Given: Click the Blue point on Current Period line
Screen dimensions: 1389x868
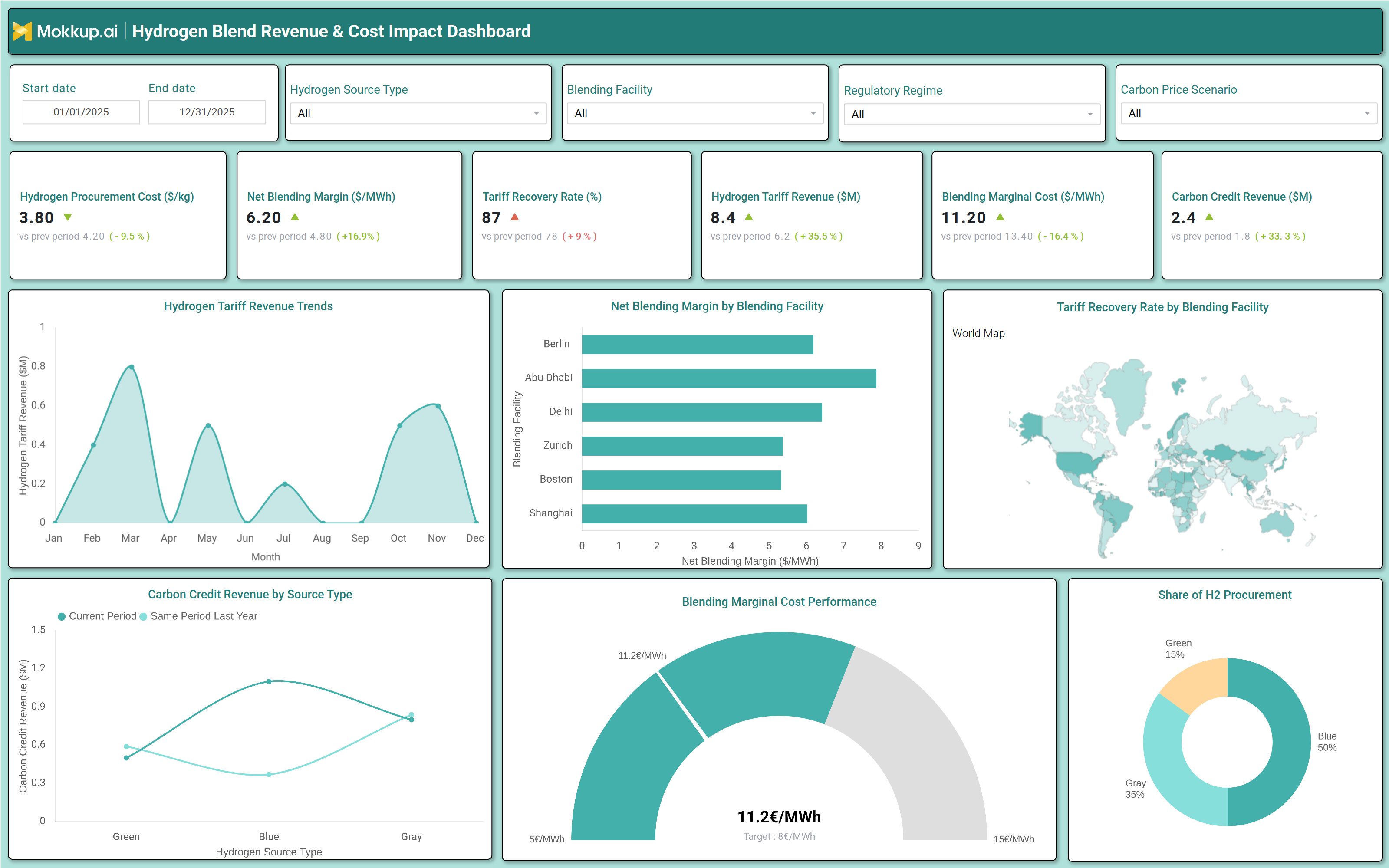Looking at the screenshot, I should point(269,681).
